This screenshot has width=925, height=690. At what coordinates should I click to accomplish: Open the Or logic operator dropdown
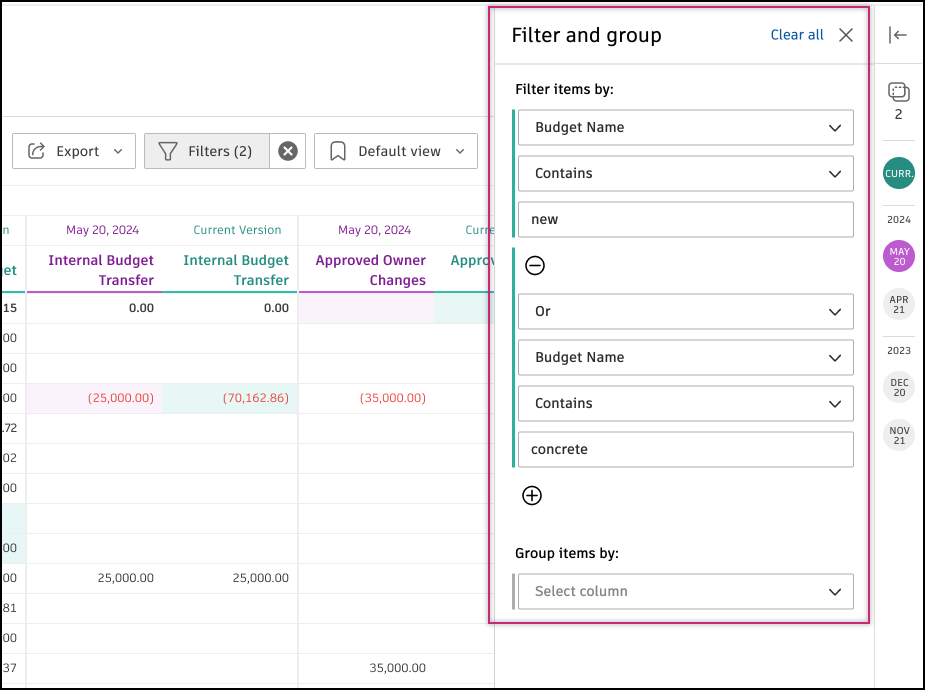point(685,311)
